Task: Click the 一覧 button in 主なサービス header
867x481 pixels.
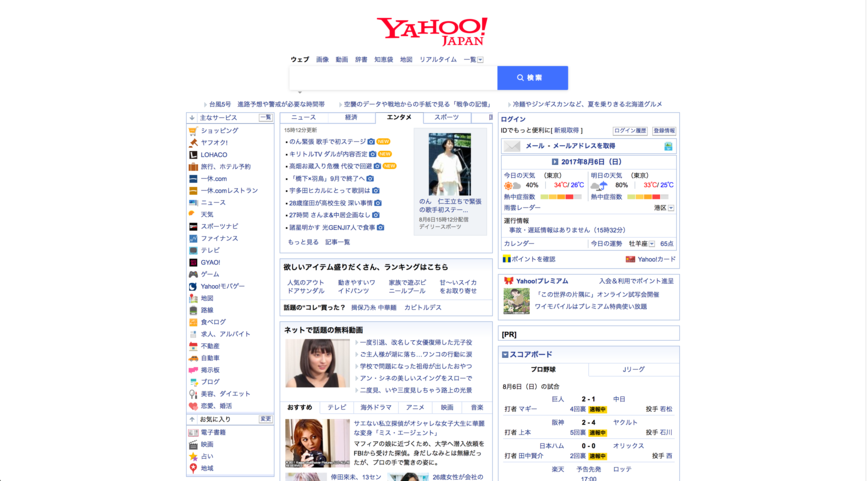Action: pyautogui.click(x=266, y=118)
